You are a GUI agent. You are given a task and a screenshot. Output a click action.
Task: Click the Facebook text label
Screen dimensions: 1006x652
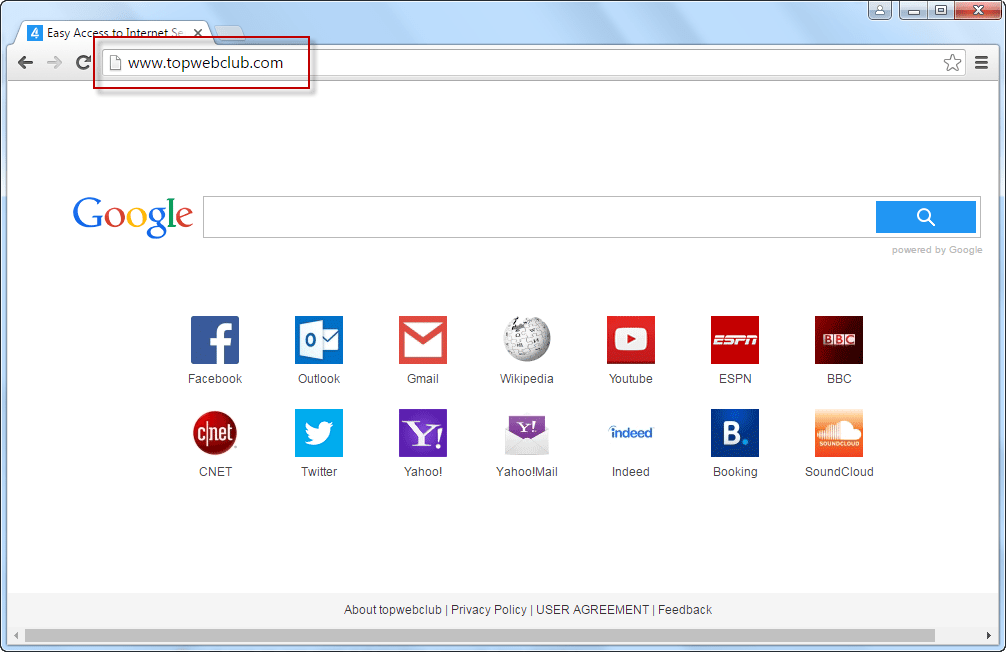[215, 379]
